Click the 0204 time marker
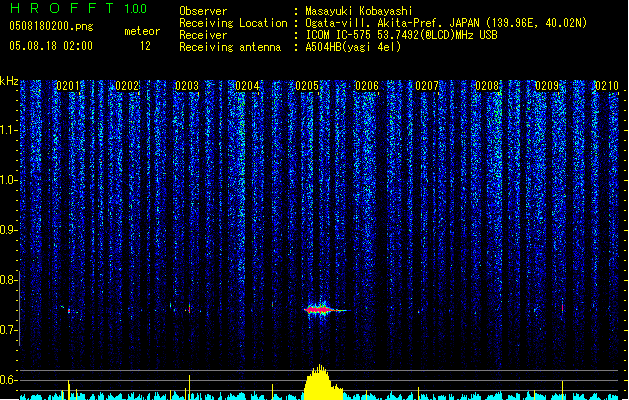 247,85
